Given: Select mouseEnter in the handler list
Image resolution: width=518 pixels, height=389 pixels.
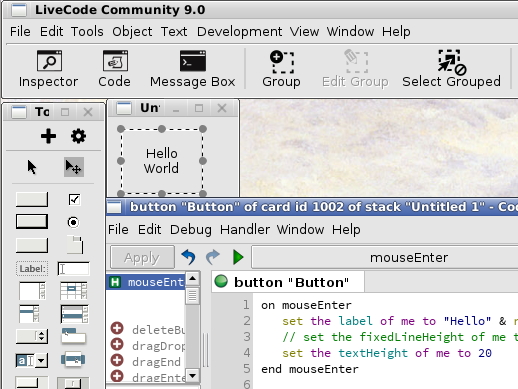Looking at the screenshot, I should click(146, 282).
